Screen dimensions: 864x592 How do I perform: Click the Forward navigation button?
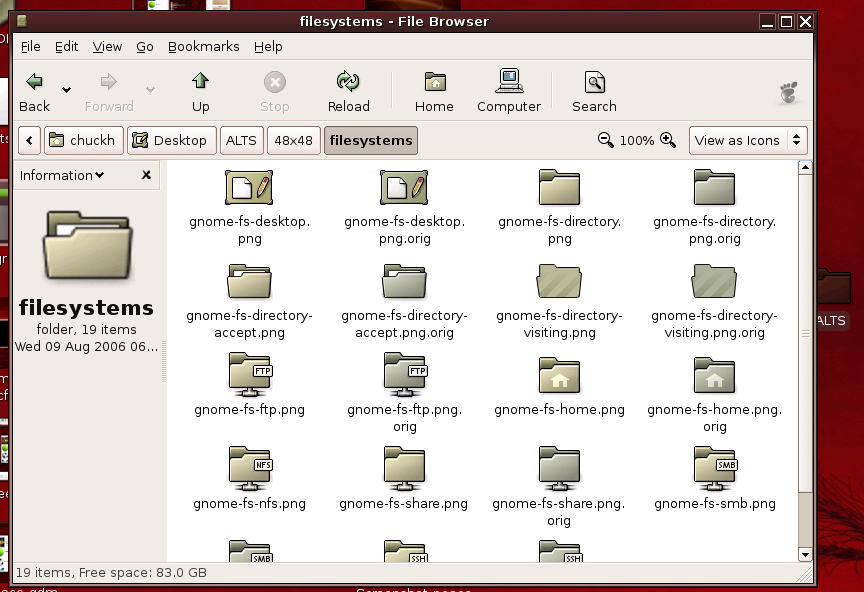pos(109,92)
